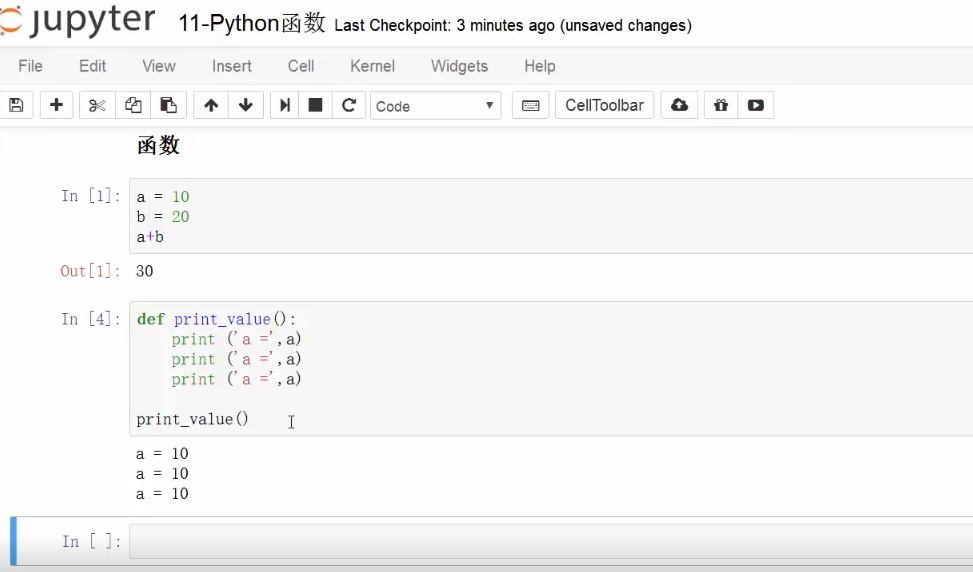Insert a cell below with plus icon
973x572 pixels.
pos(56,105)
